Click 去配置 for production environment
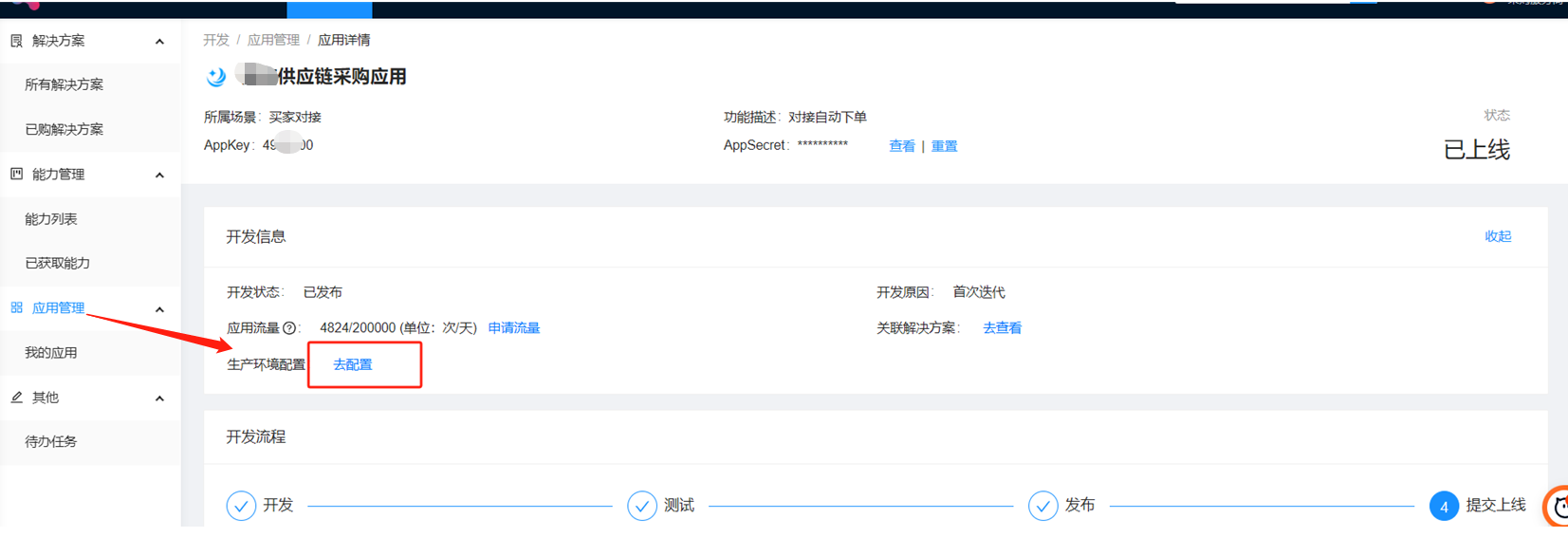 [353, 365]
